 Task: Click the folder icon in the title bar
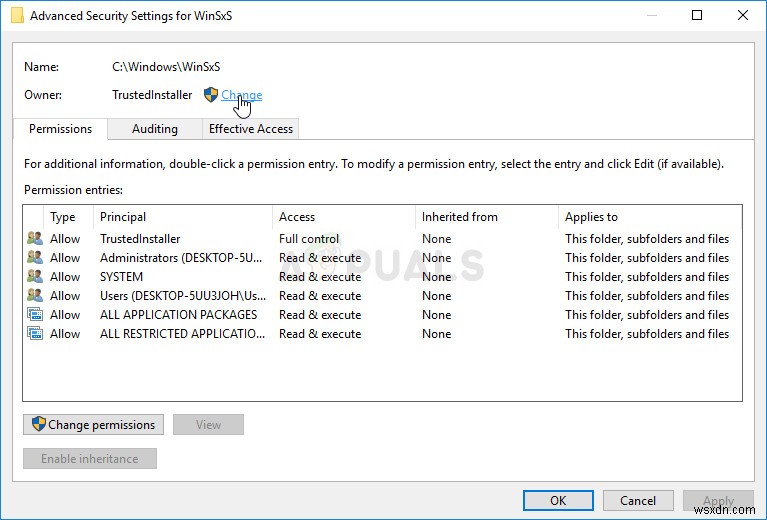coord(17,16)
